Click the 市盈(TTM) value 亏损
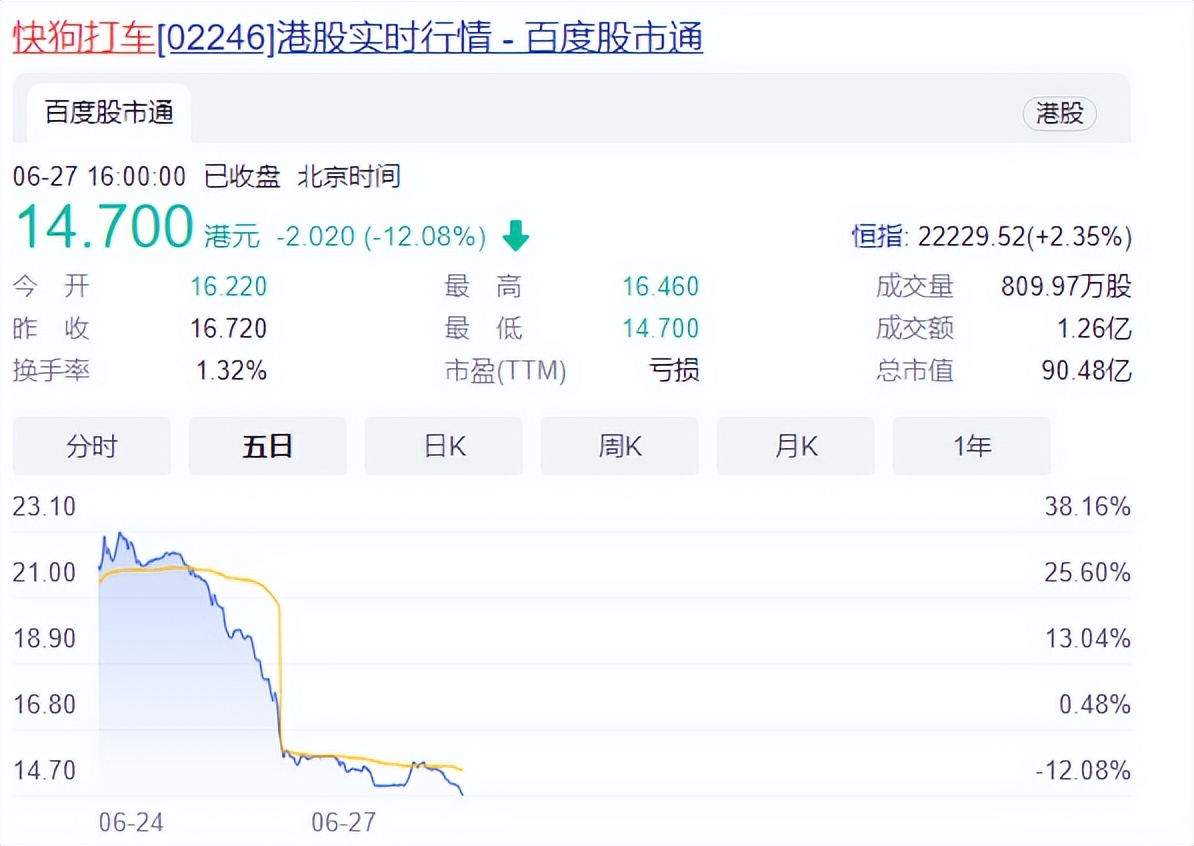The height and width of the screenshot is (846, 1194). pyautogui.click(x=674, y=371)
